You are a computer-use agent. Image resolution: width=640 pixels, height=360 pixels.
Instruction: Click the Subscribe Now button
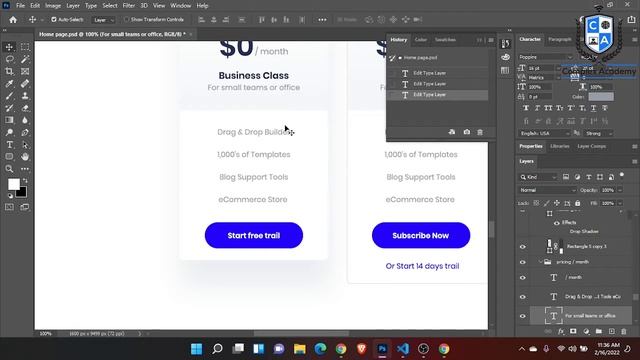click(421, 236)
